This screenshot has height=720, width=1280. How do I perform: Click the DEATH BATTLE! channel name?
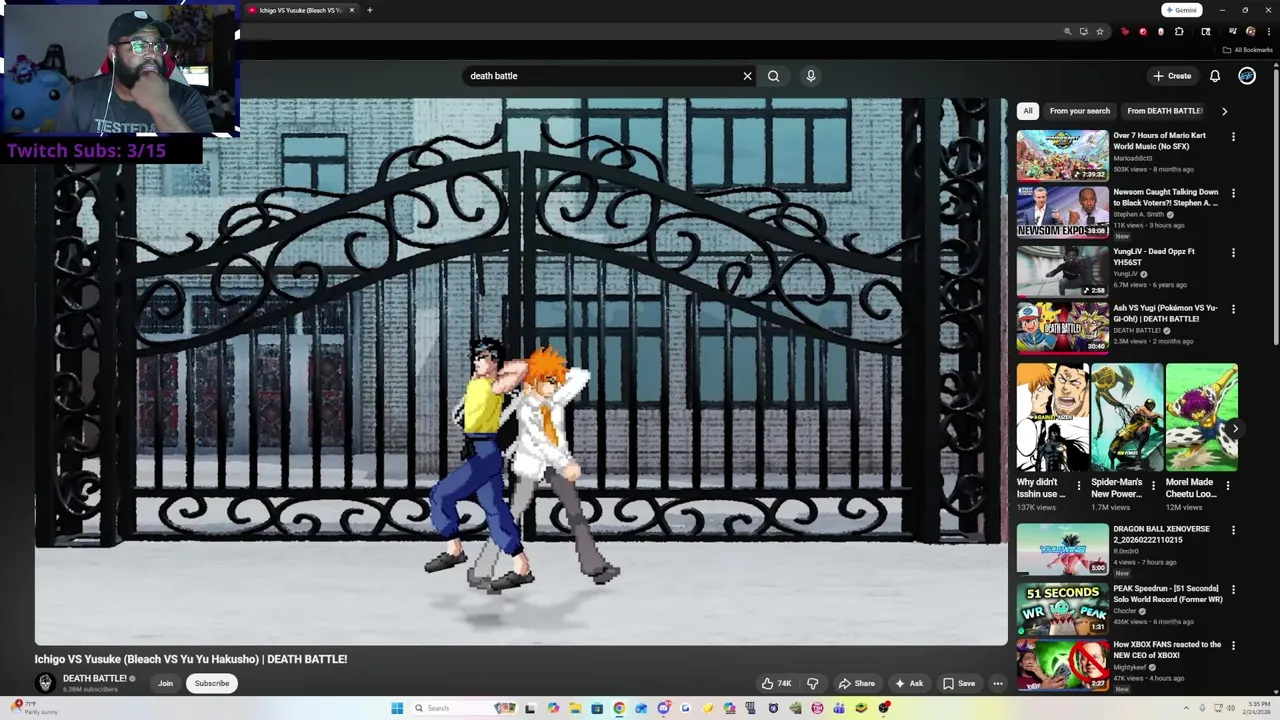tap(95, 679)
